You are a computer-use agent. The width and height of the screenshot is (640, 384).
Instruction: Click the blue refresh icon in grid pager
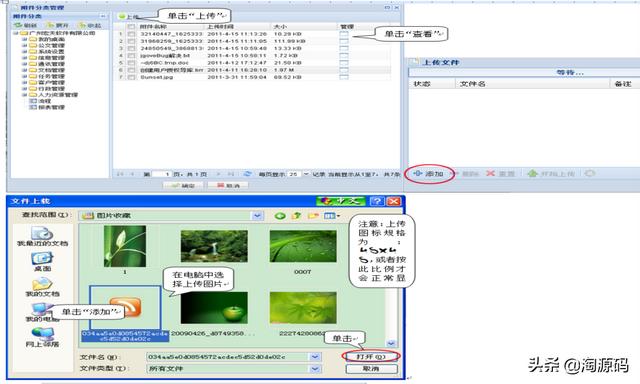247,174
